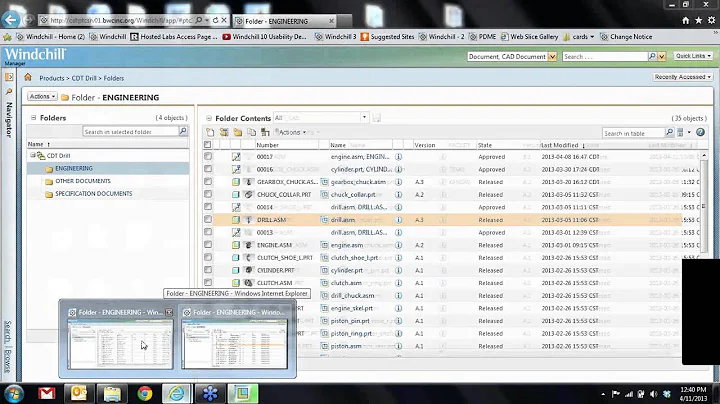This screenshot has height=404, width=720.
Task: Click the magnifier in Folders search field
Action: tap(183, 131)
